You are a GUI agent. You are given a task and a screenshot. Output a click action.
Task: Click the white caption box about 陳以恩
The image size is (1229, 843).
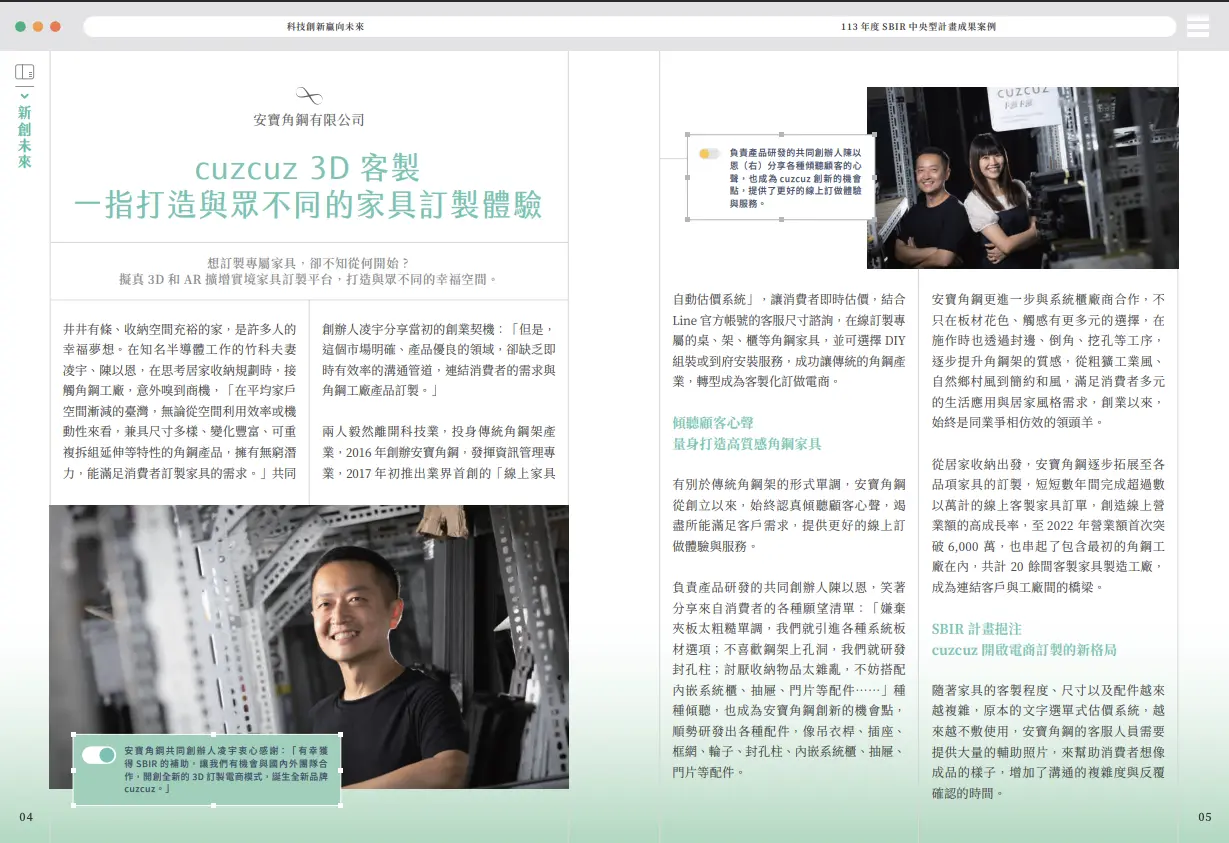pyautogui.click(x=781, y=178)
